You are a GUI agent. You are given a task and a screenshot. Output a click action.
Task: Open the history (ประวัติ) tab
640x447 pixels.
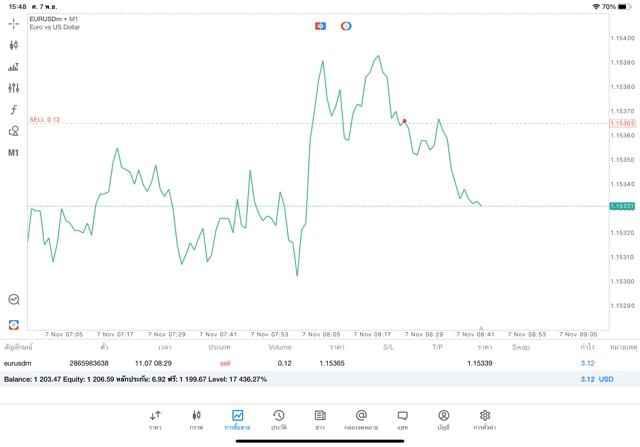coord(278,419)
